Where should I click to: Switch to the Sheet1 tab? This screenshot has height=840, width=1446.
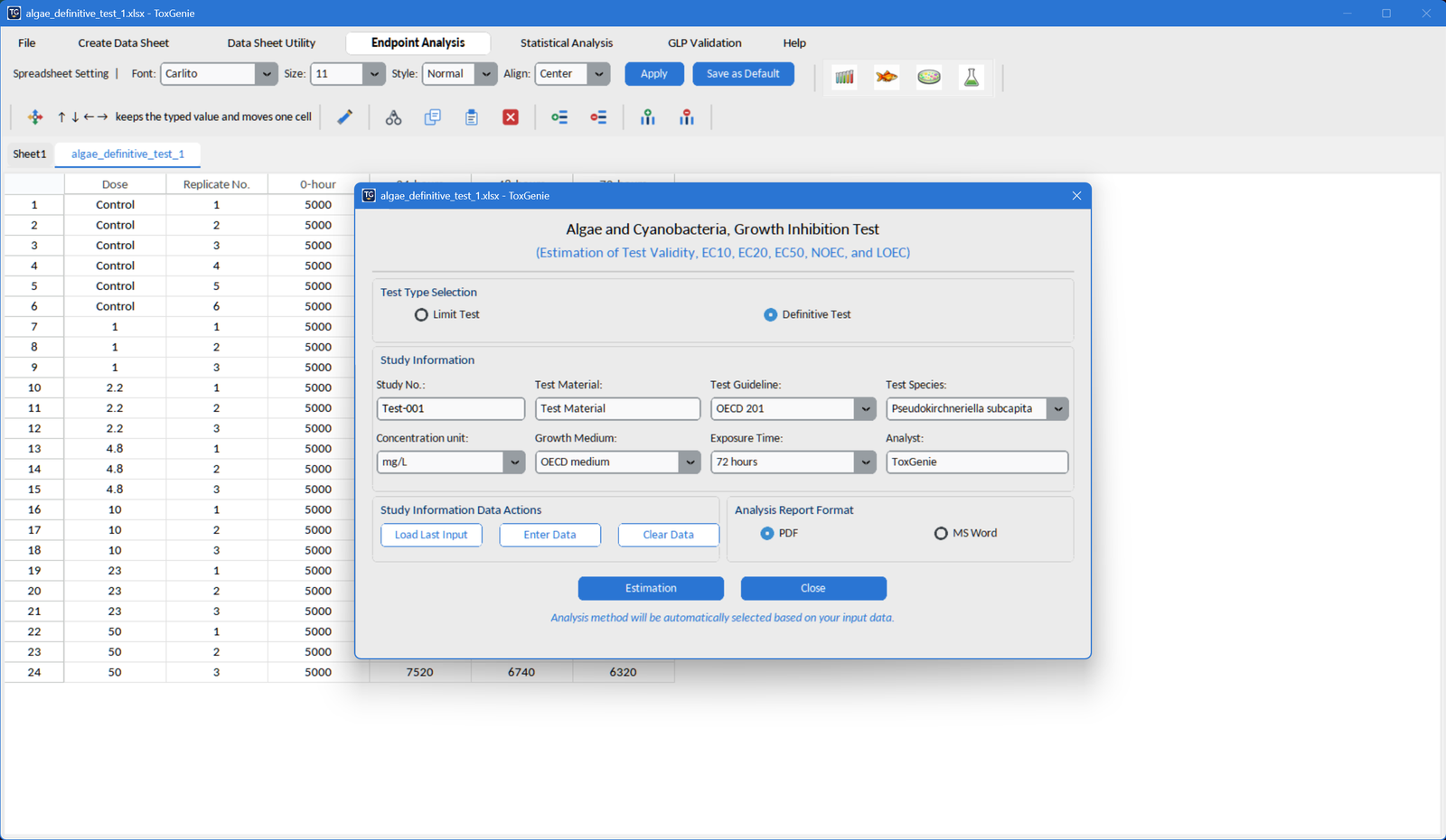click(29, 154)
